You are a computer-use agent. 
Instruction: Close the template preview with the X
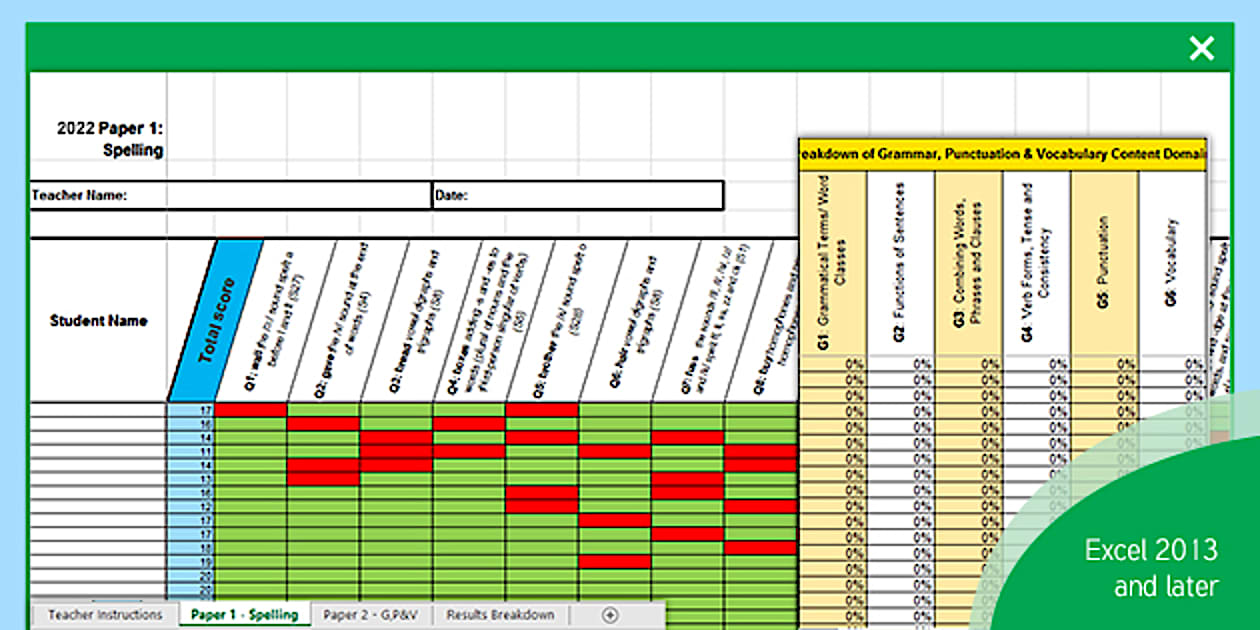click(1200, 48)
